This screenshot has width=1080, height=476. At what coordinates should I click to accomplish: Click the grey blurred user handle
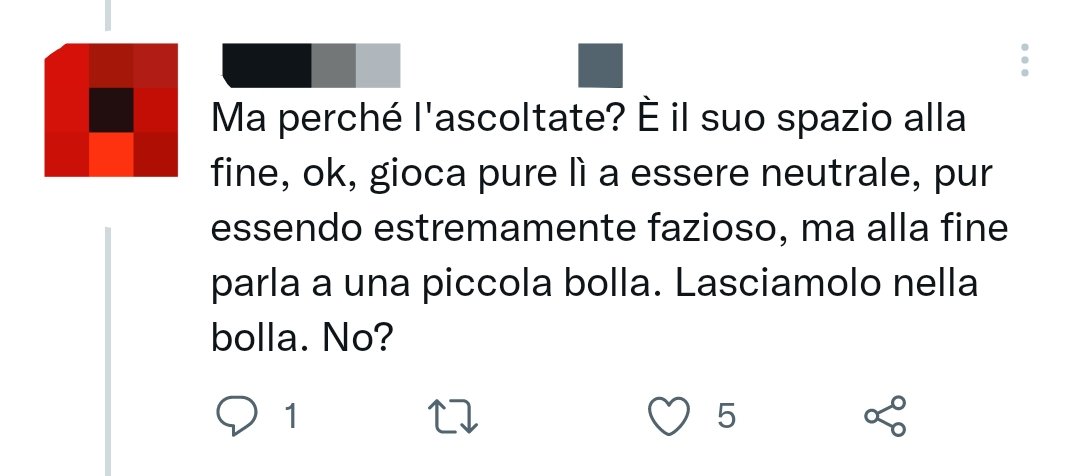(355, 65)
